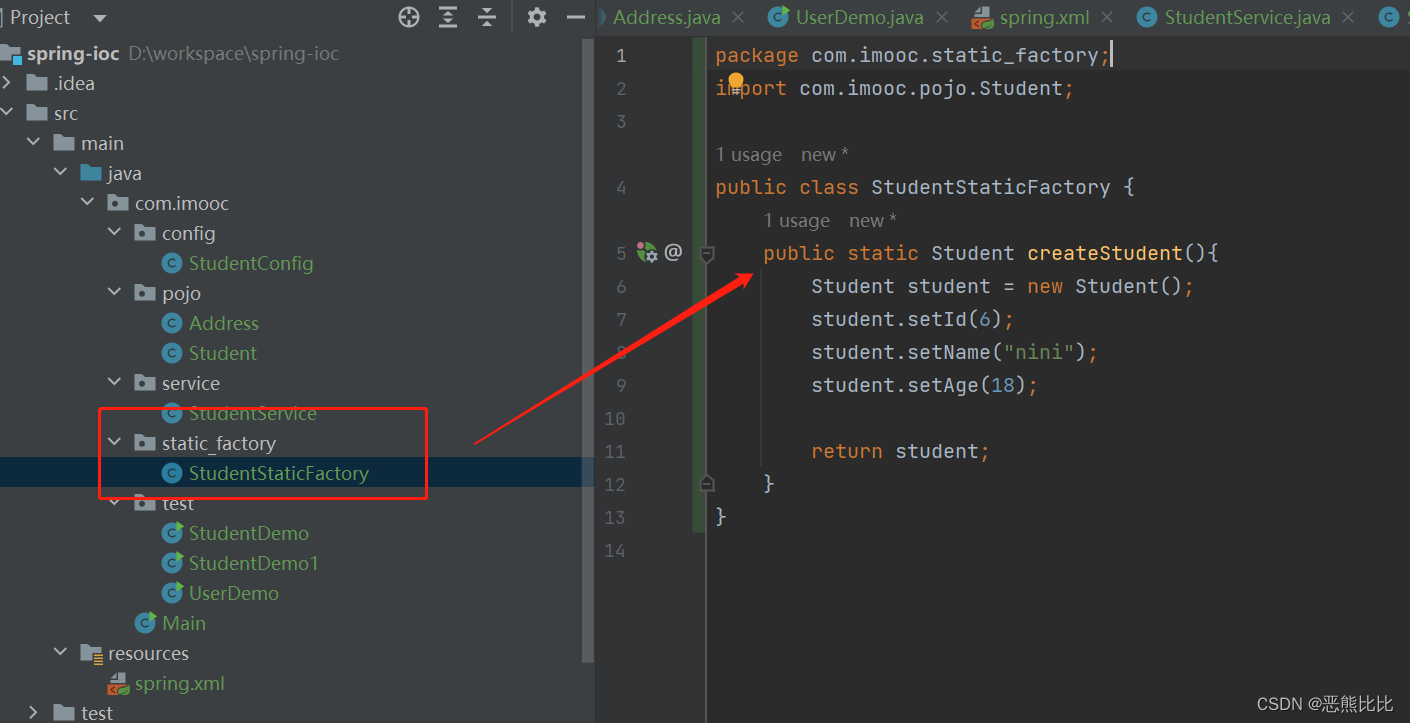Click the Expand All icon in Project panel
1410x723 pixels.
pos(448,17)
